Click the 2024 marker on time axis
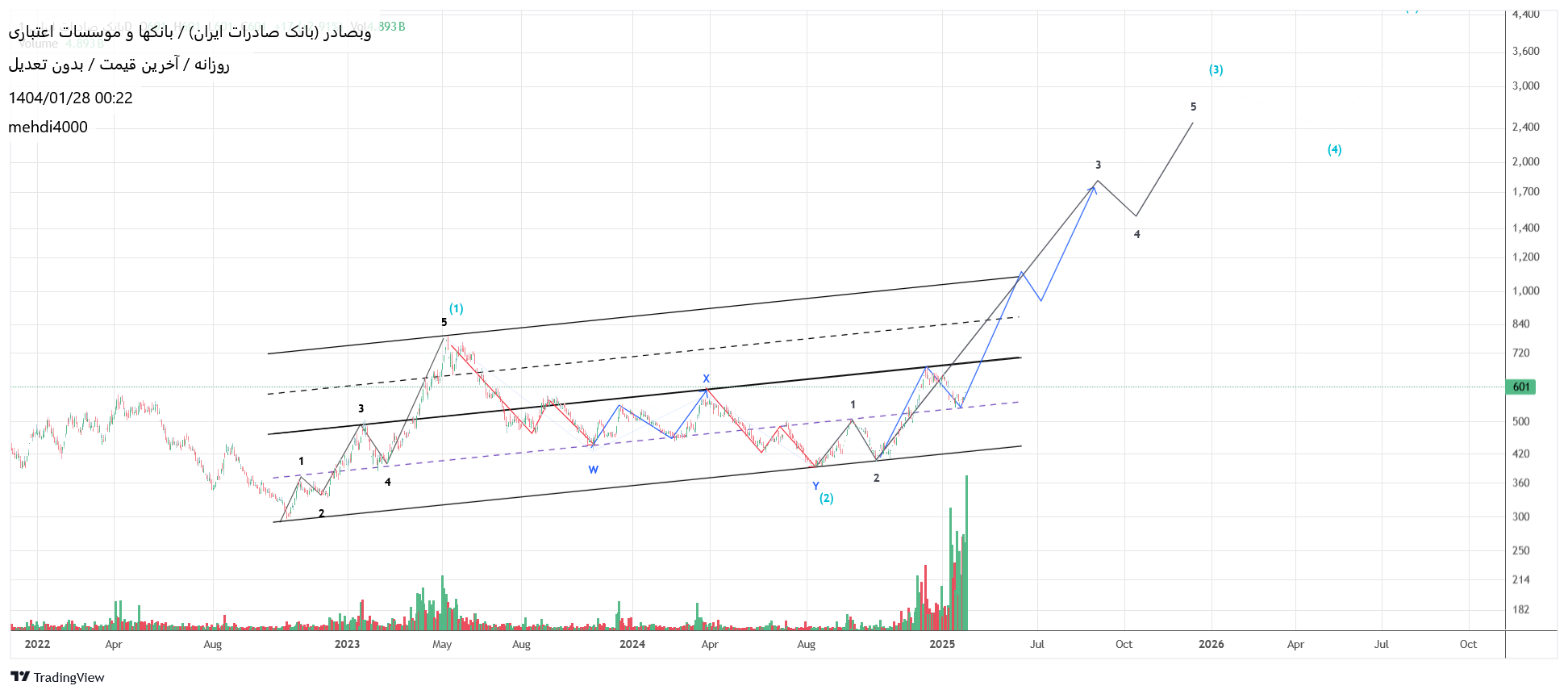Viewport: 1568px width, 694px height. [632, 644]
